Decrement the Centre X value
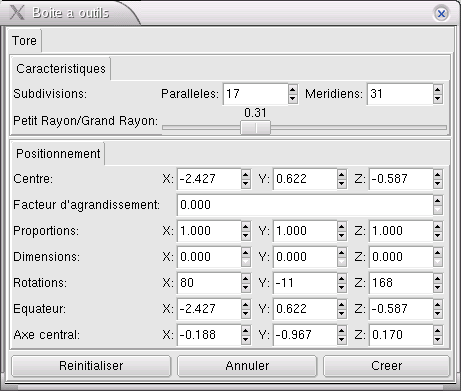 click(x=246, y=184)
